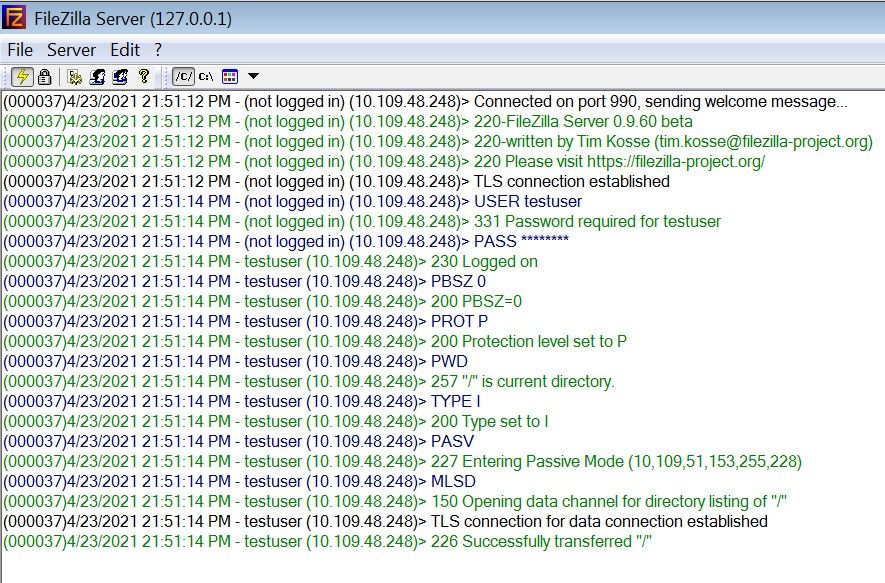Select log line 'Connected on port 990'
Image resolution: width=885 pixels, height=583 pixels.
pos(426,102)
